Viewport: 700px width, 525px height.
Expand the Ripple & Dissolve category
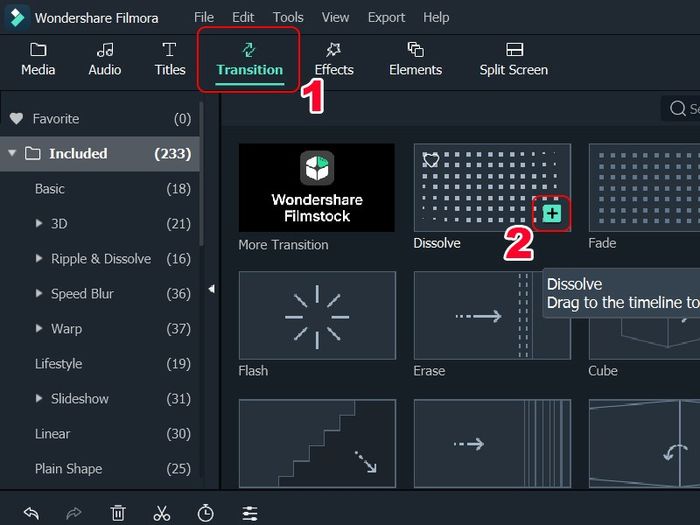coord(39,258)
